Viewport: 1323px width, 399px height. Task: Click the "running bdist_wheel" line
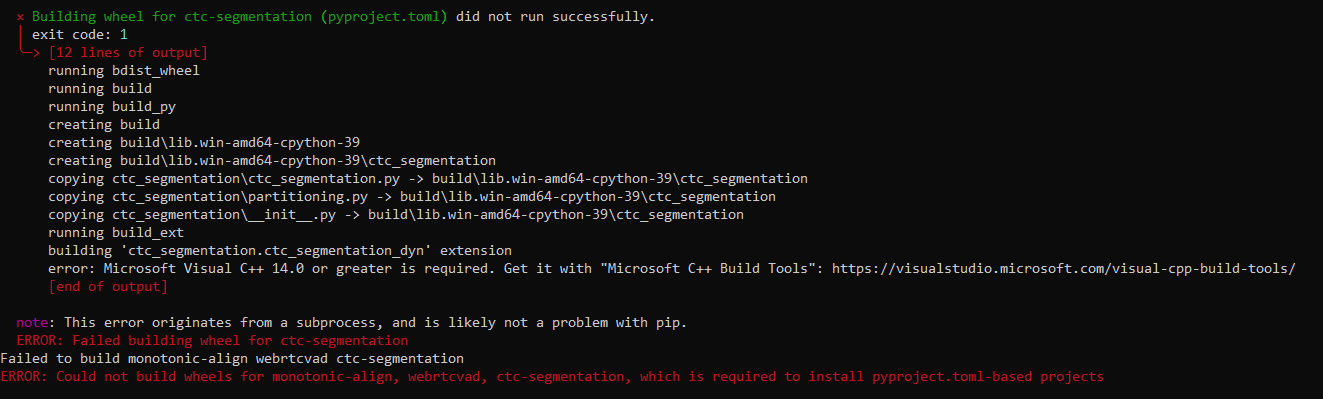pyautogui.click(x=124, y=71)
